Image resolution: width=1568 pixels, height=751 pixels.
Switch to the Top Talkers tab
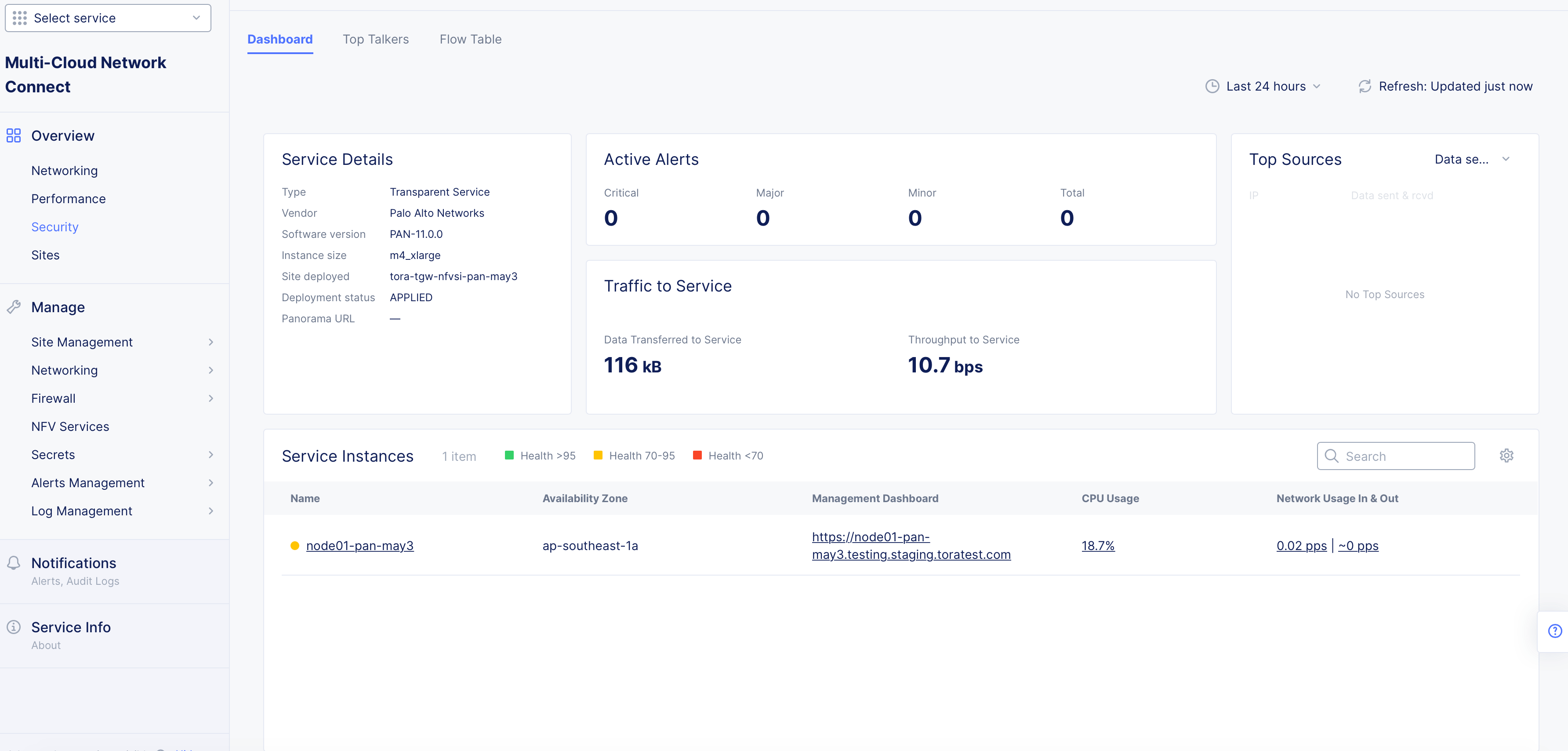coord(375,39)
